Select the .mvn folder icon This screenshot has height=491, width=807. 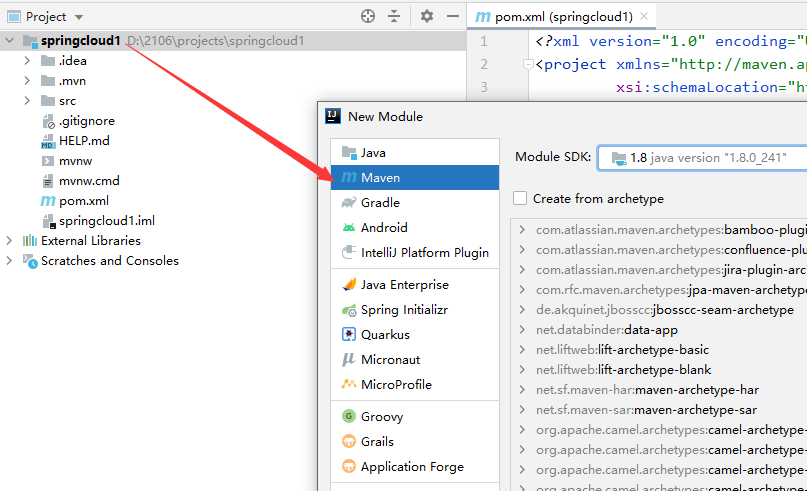tap(48, 81)
